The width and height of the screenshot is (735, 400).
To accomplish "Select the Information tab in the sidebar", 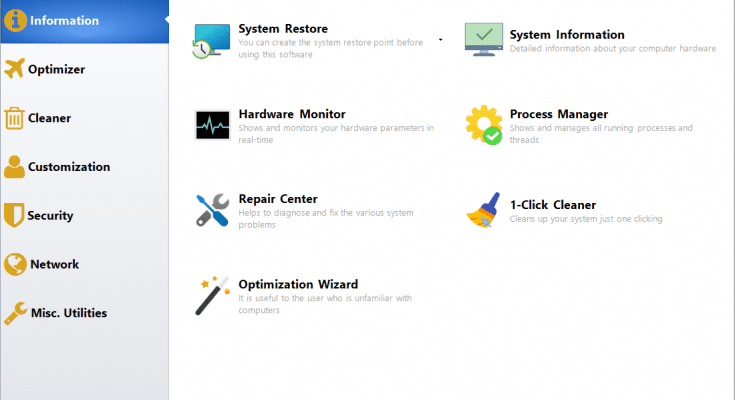I will [x=64, y=20].
